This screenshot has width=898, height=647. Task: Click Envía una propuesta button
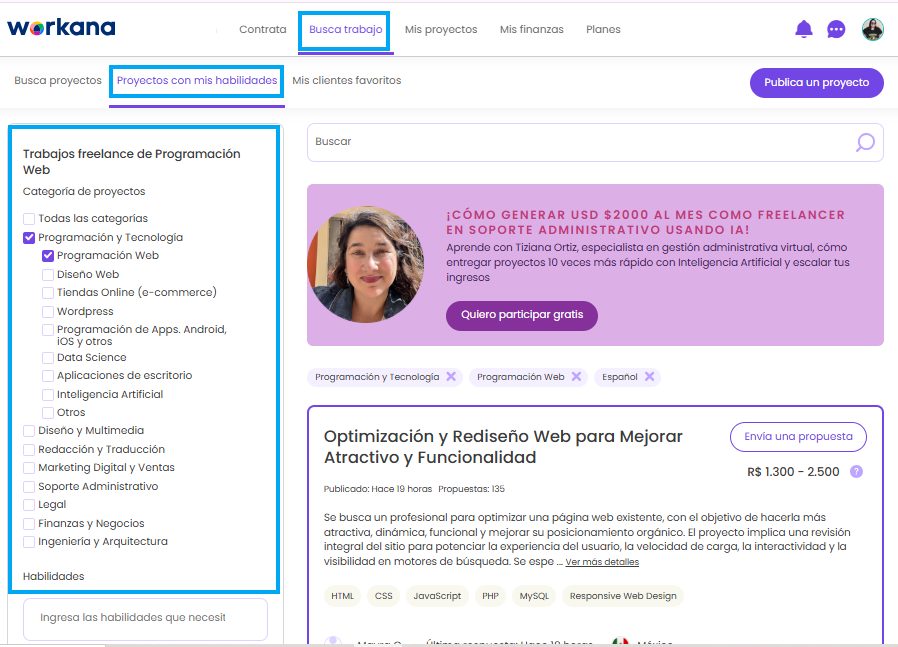tap(798, 436)
